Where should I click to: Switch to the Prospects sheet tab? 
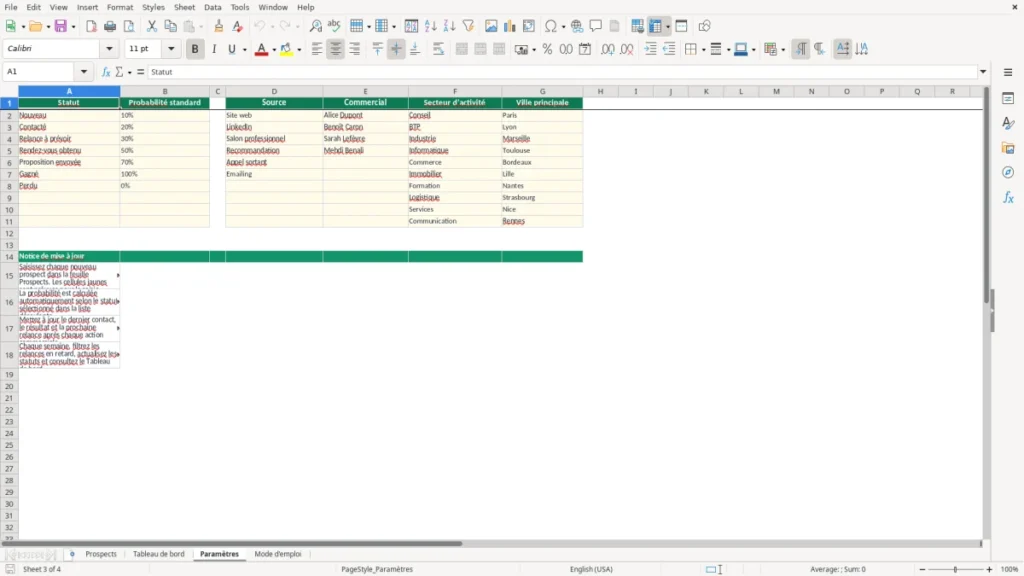pos(101,554)
